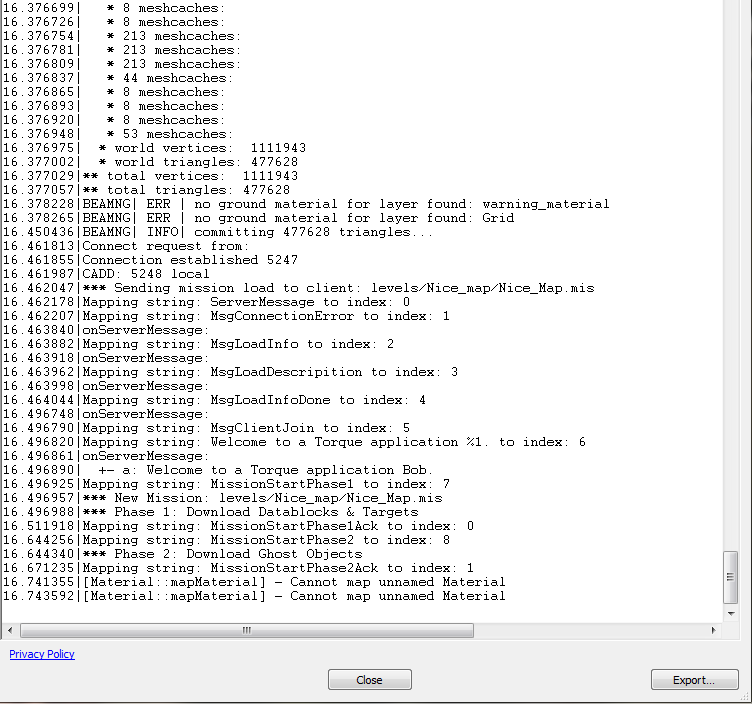Click the '53 meshcaches:' line
Image resolution: width=752 pixels, height=704 pixels.
pos(118,134)
